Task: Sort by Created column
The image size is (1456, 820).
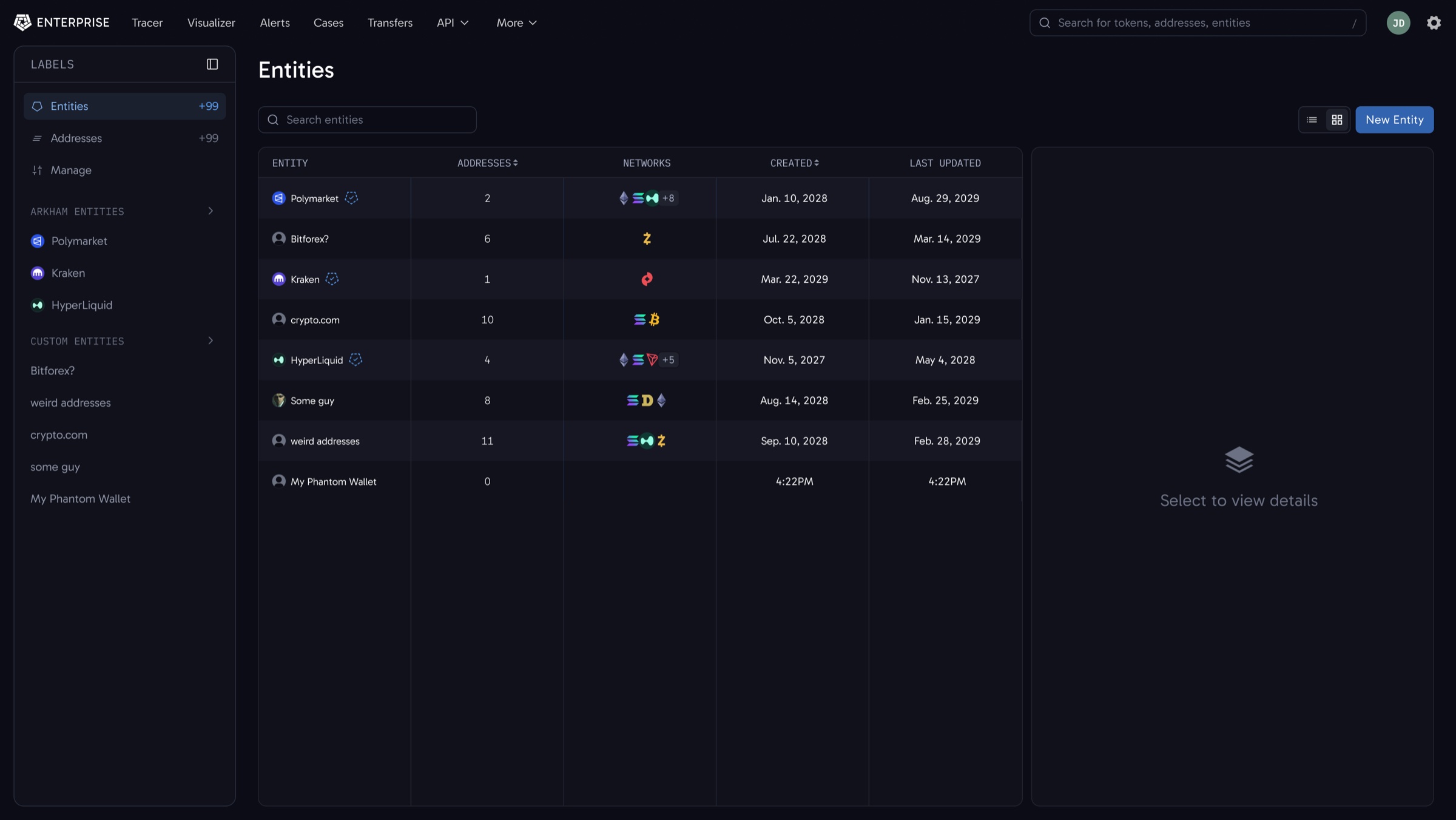Action: click(794, 163)
